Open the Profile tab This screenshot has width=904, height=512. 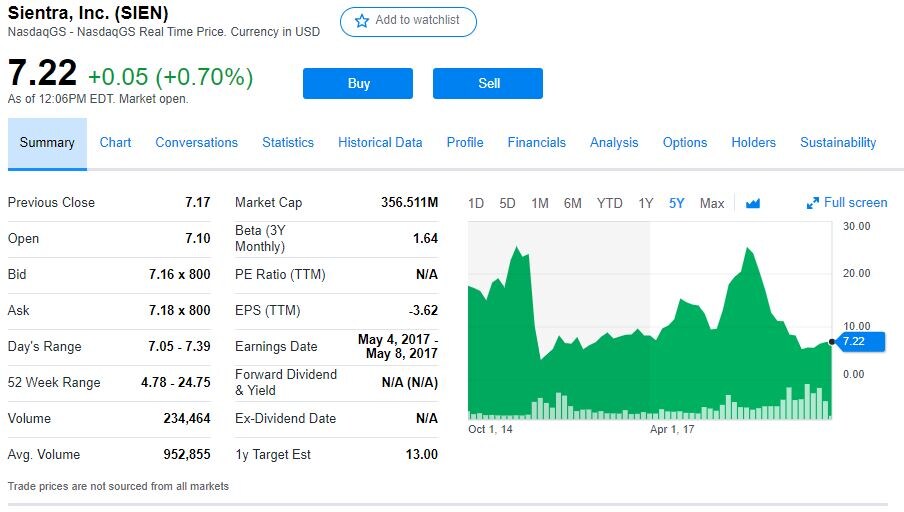465,142
